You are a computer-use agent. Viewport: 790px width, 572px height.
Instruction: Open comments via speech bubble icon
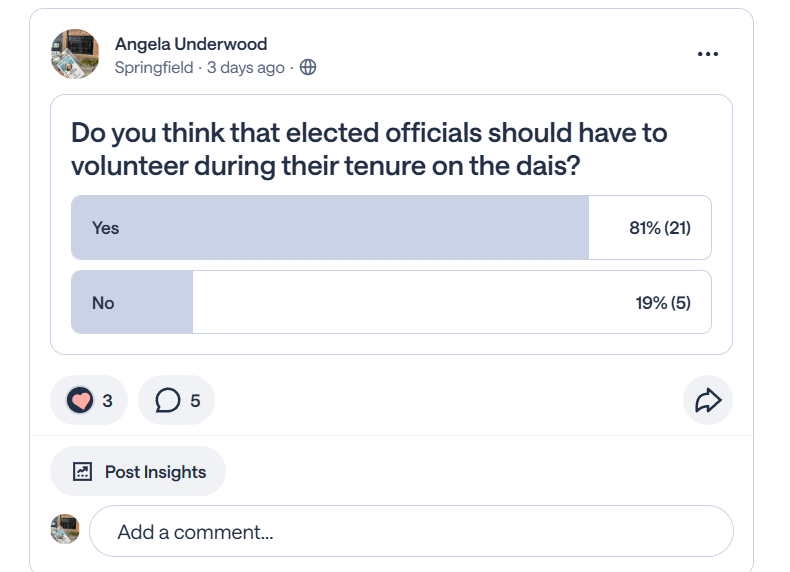[168, 401]
